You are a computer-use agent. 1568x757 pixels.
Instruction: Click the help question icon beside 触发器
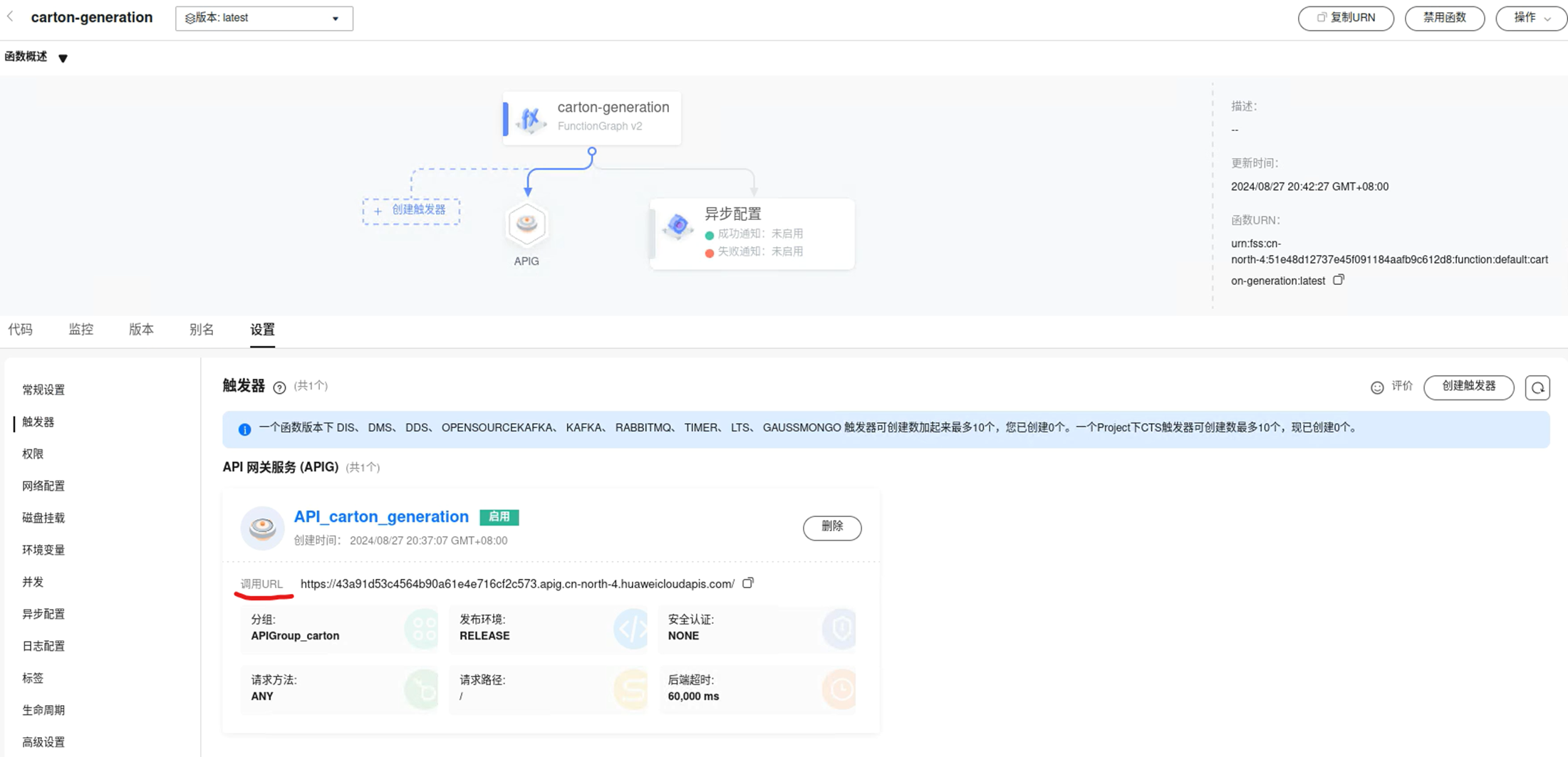point(279,387)
